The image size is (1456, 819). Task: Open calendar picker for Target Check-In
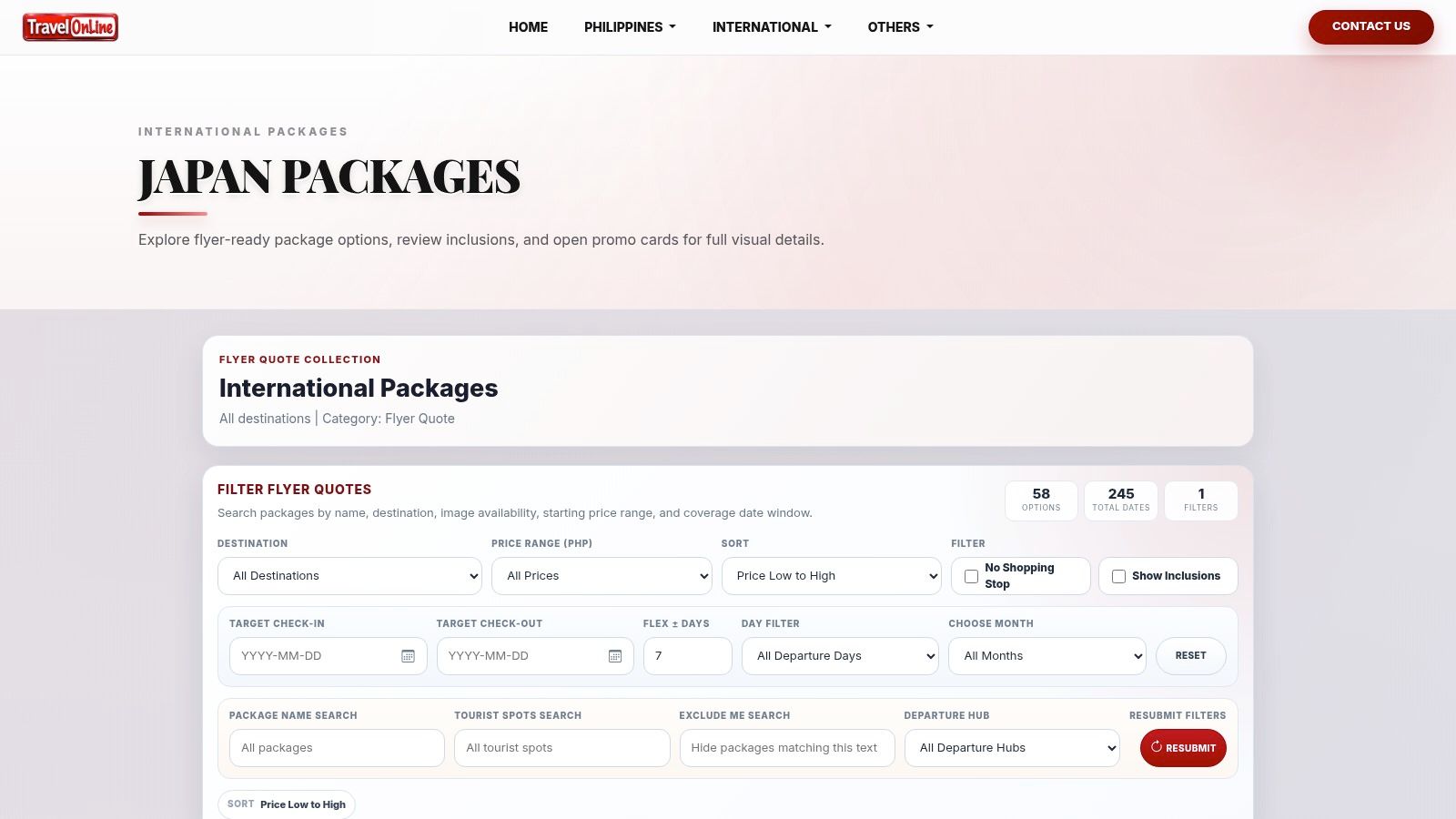coord(408,656)
